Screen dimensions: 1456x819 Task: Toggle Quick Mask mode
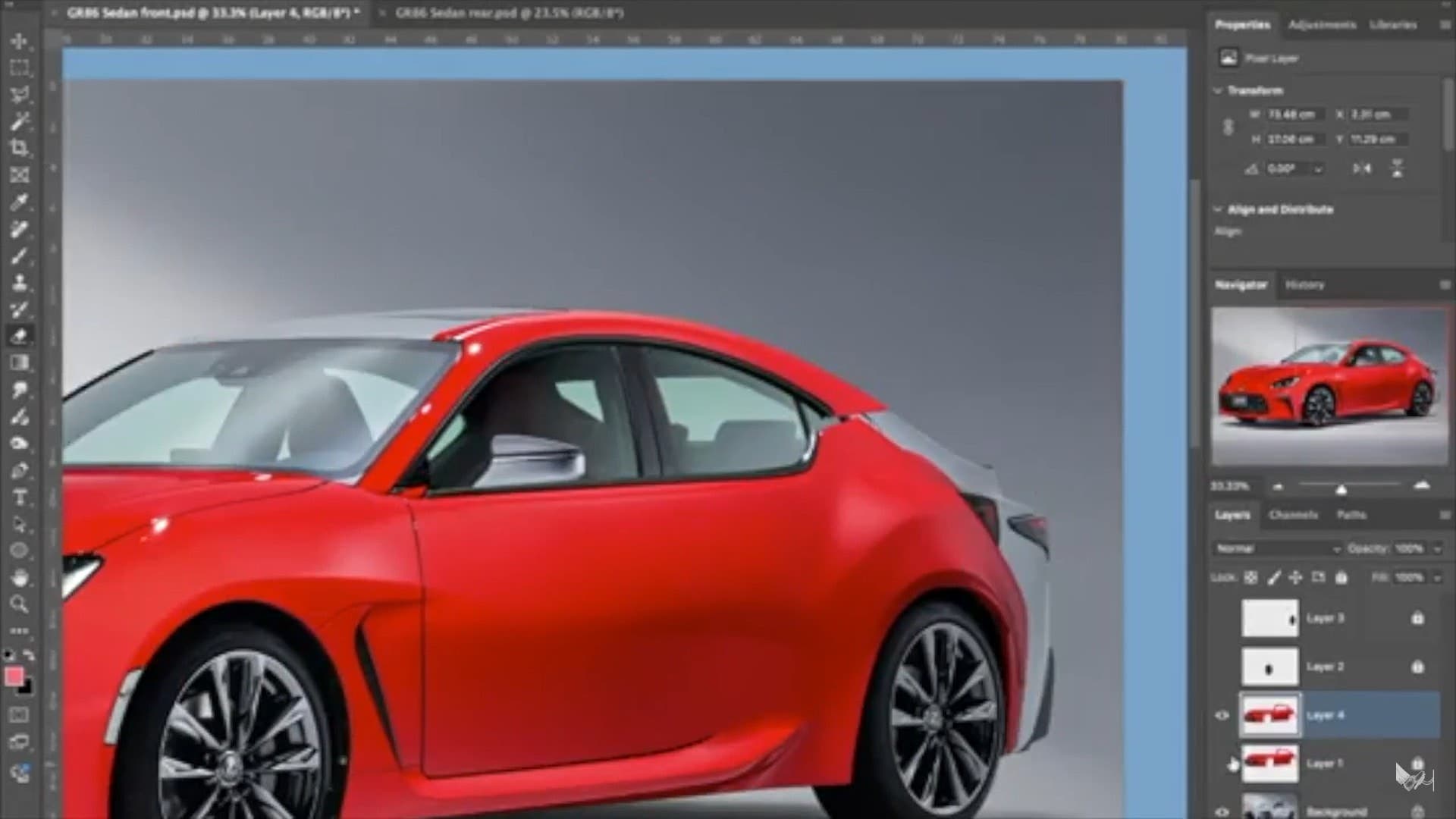[20, 714]
